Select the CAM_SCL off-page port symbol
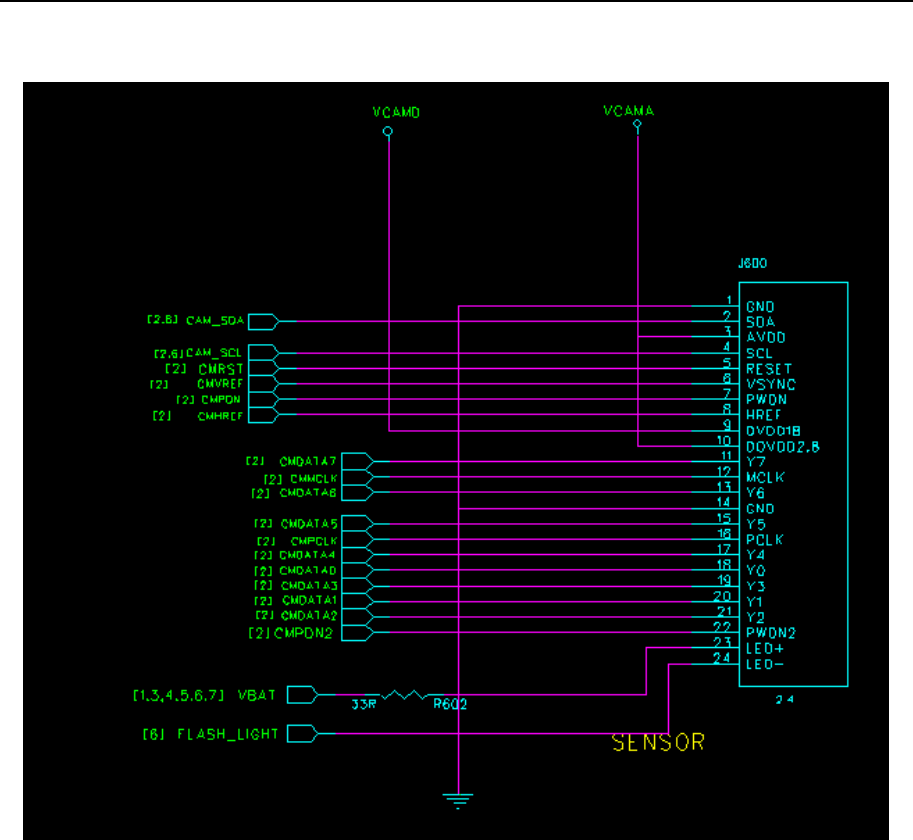Screen dimensions: 913x840 [264, 353]
